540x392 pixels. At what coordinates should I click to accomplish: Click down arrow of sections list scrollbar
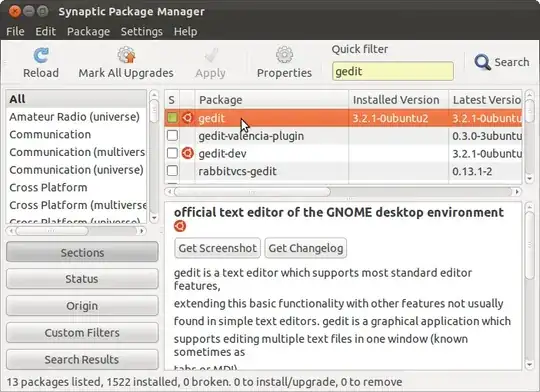click(x=154, y=218)
